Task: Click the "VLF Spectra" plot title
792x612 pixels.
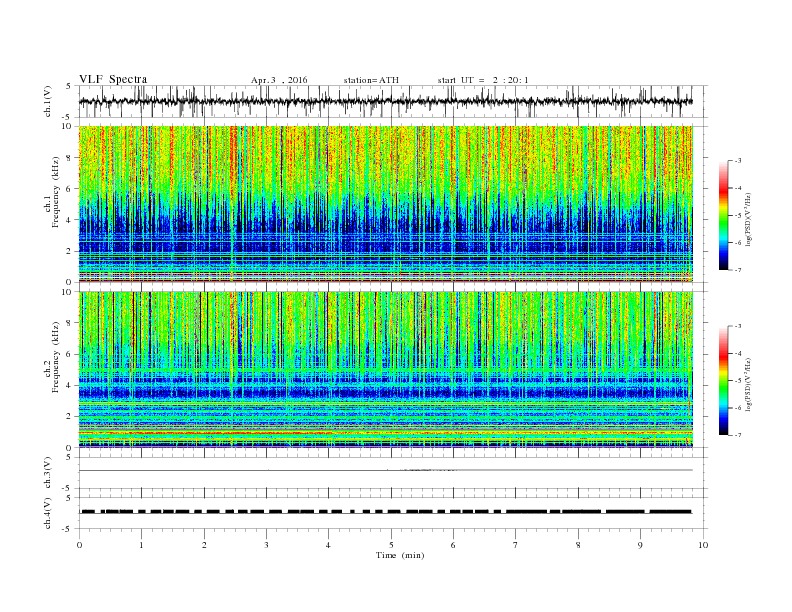Action: point(113,79)
